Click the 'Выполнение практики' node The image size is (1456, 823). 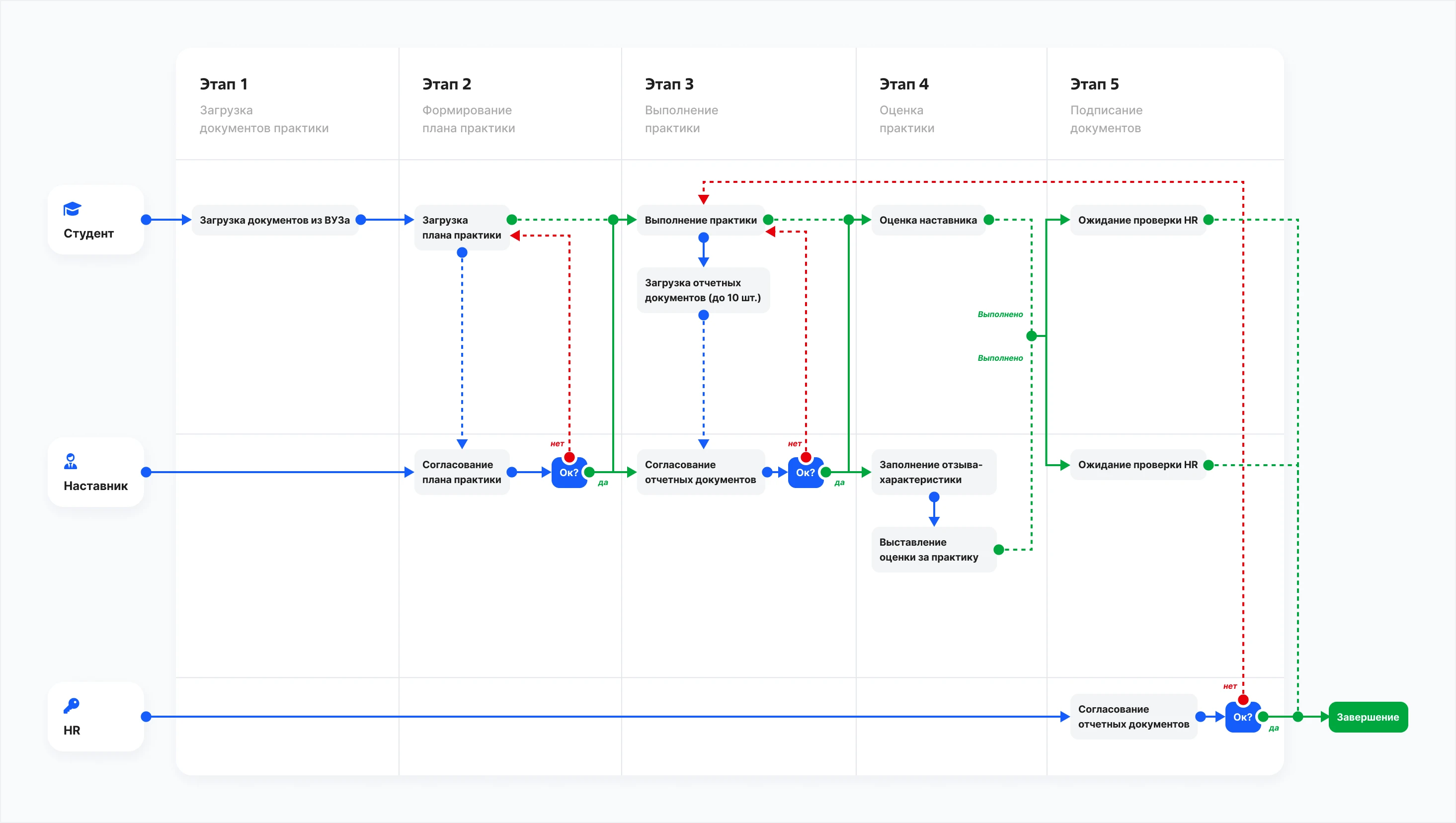tap(701, 220)
